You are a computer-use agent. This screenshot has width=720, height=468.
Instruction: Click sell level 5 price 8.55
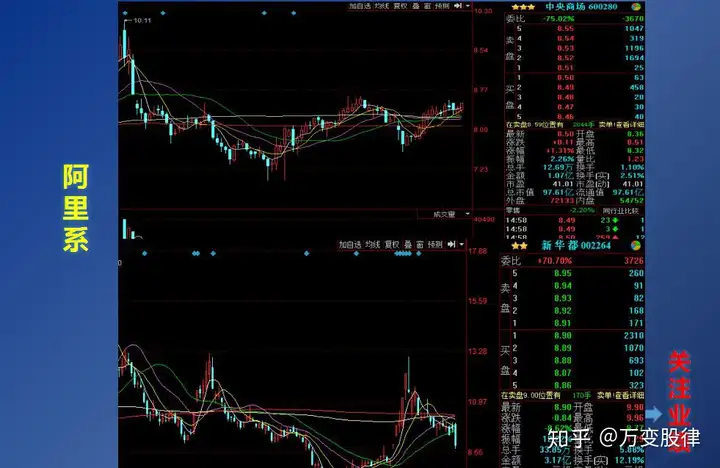tap(566, 28)
